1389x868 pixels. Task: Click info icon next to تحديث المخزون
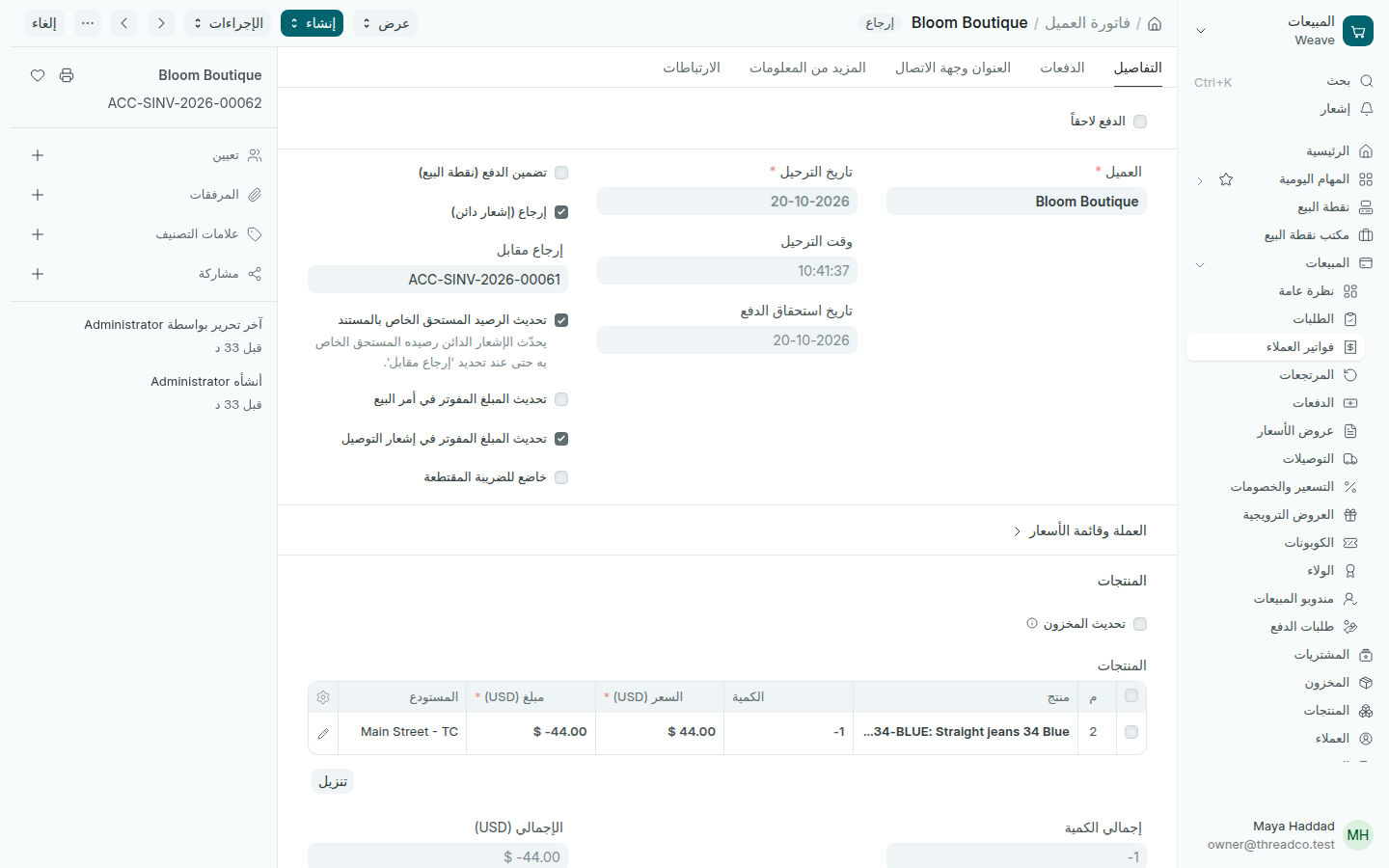coord(1032,623)
